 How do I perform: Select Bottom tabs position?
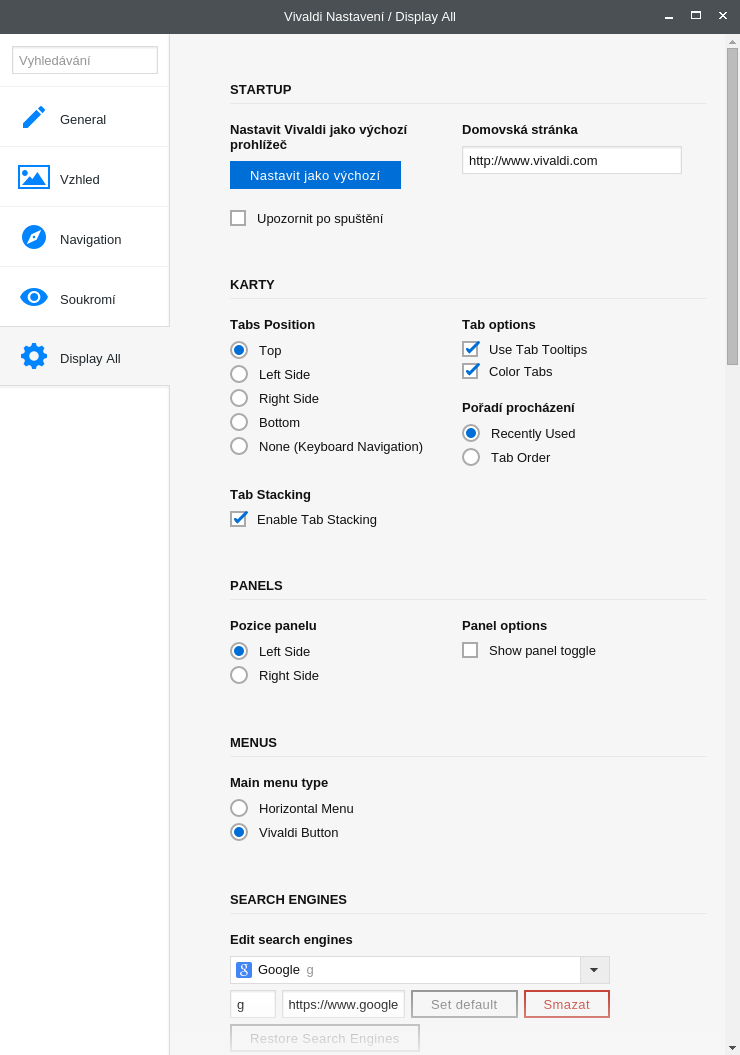coord(239,422)
